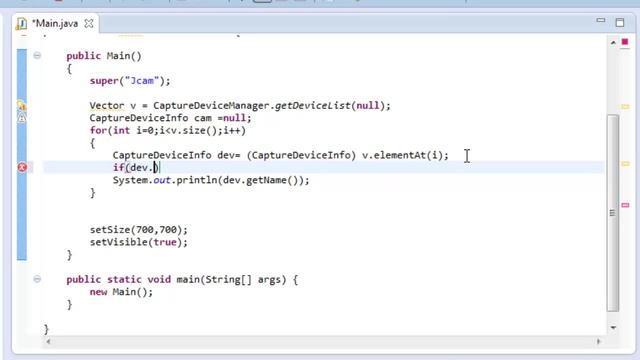Jump to first yellow overview ruler annotation
640x360 pixels.
coord(625,107)
